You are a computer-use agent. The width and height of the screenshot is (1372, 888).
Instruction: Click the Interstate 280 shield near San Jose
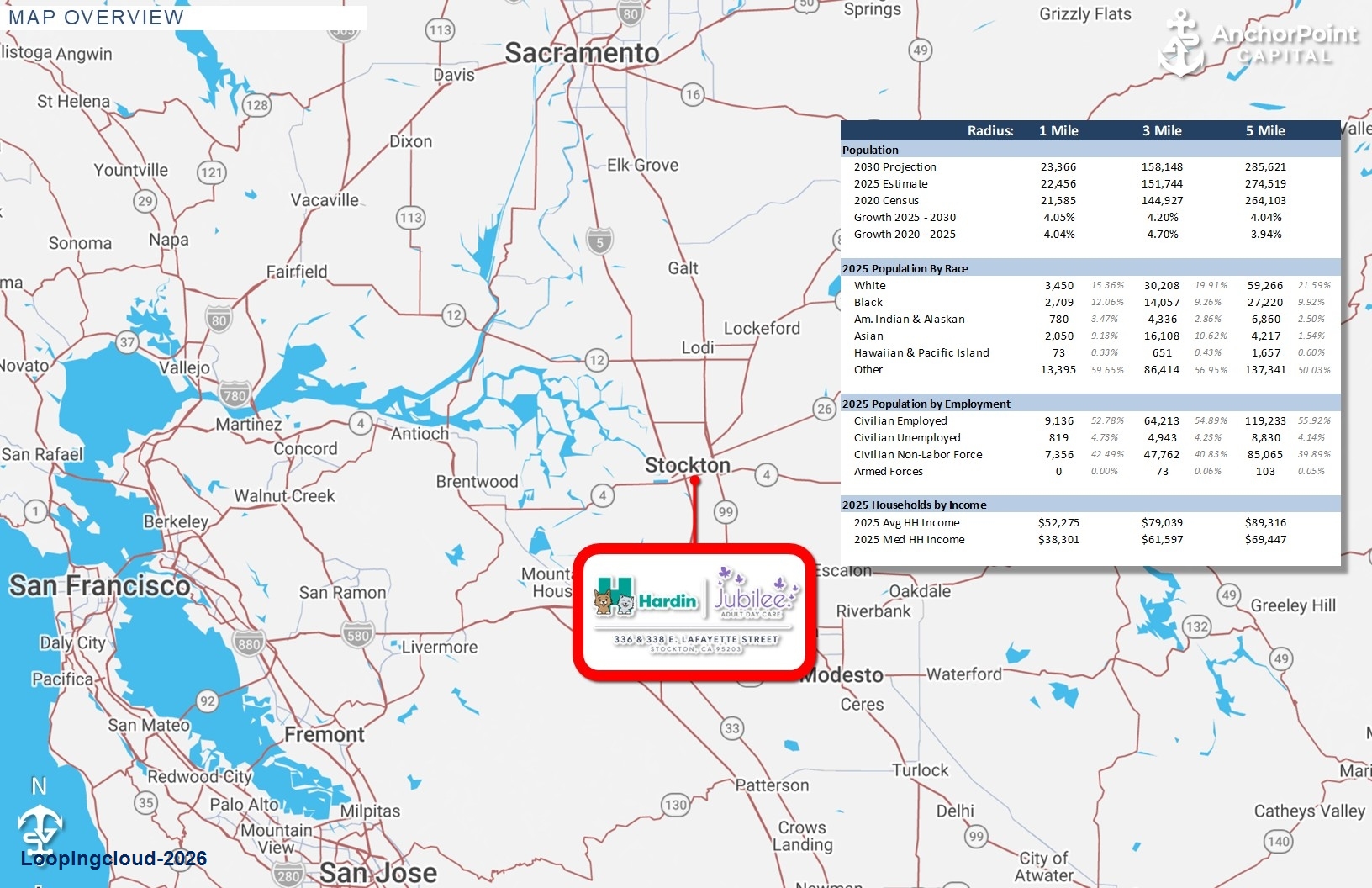[x=288, y=876]
